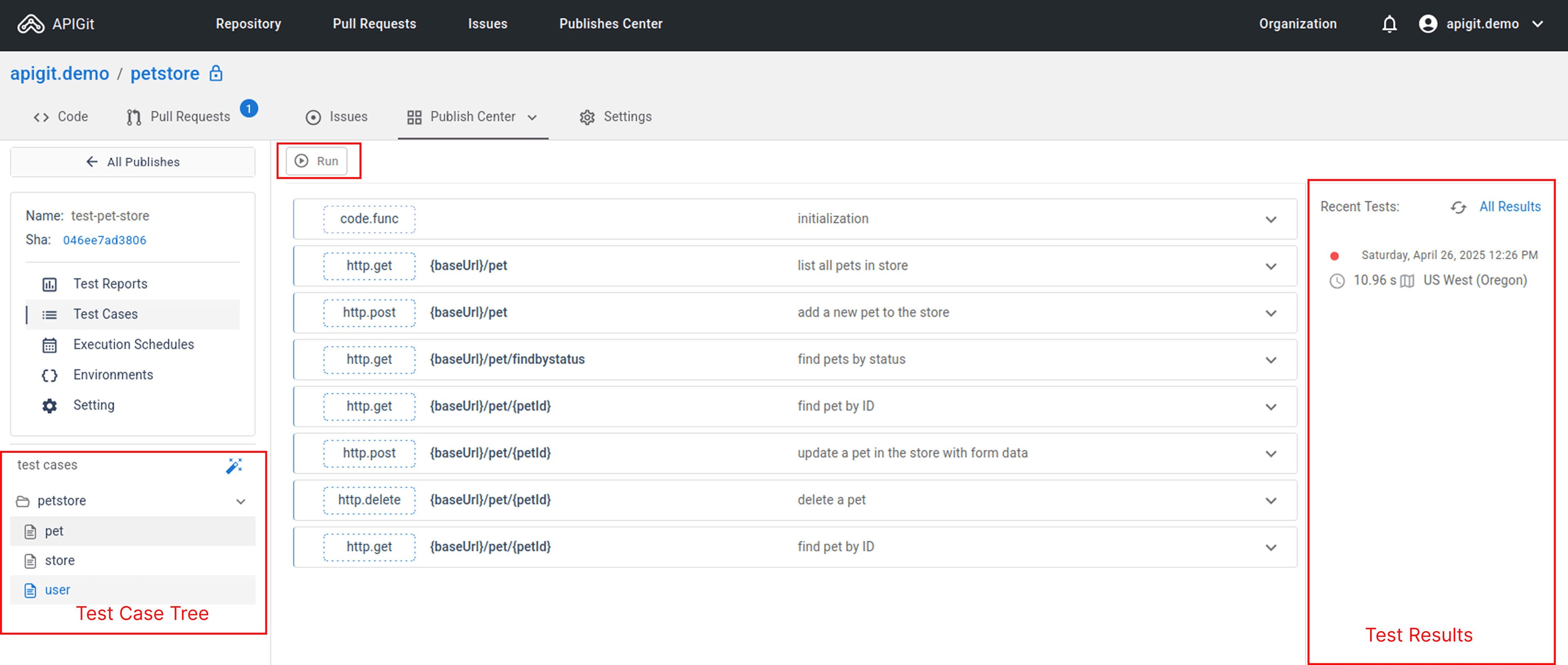Select Test Reports in sidebar

133,284
